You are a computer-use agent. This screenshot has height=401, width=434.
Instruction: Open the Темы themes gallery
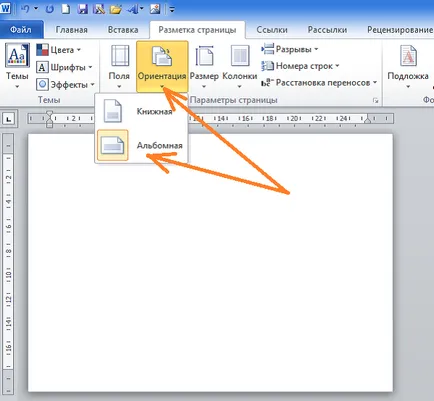click(x=17, y=66)
